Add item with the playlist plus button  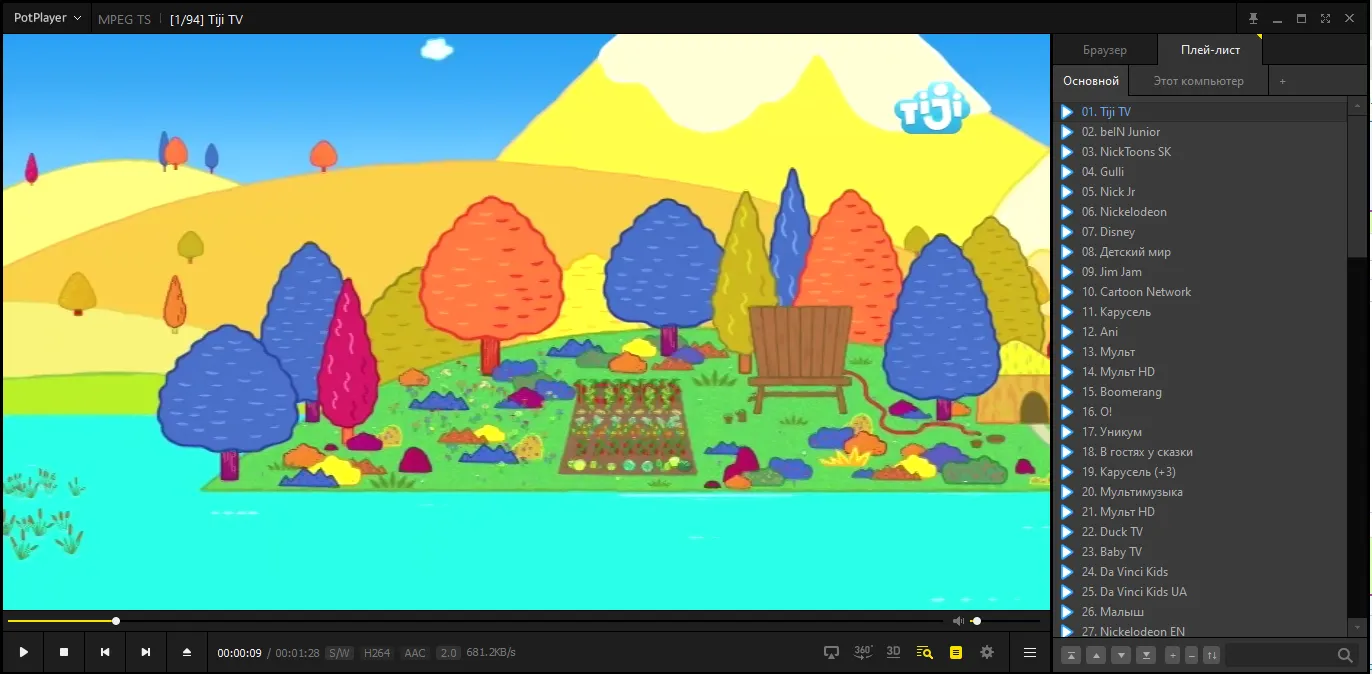point(1173,655)
